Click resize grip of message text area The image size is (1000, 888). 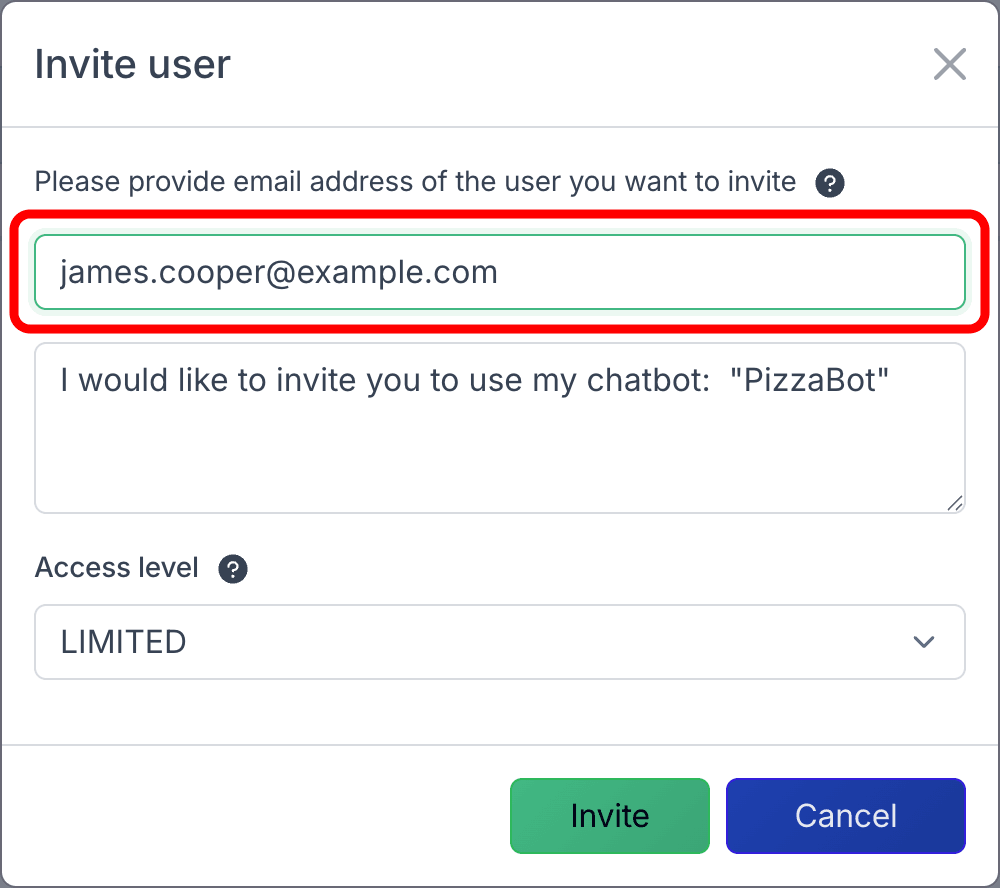coord(955,503)
